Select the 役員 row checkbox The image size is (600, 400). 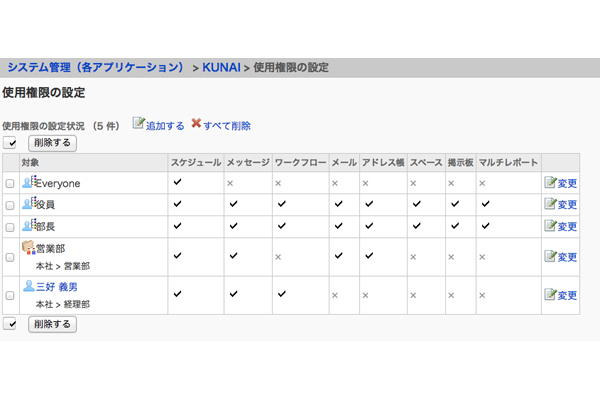(x=10, y=204)
